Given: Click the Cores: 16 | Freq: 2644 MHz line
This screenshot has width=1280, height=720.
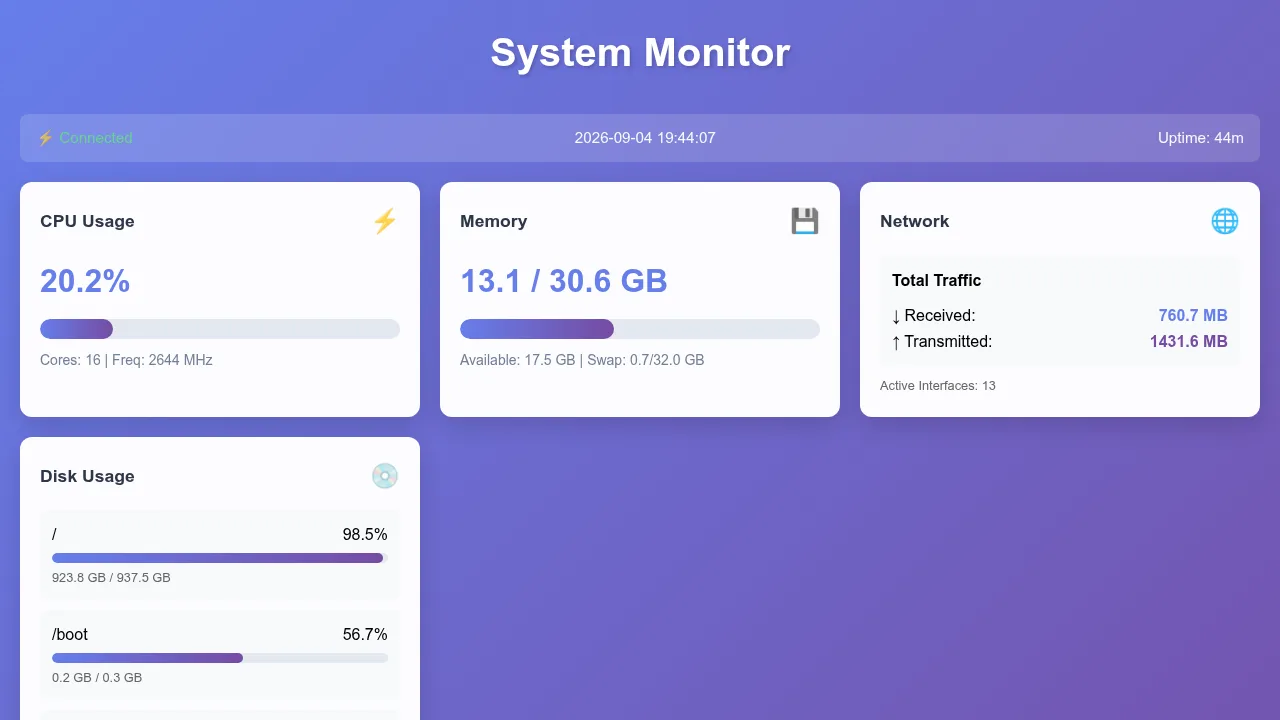Looking at the screenshot, I should point(126,360).
